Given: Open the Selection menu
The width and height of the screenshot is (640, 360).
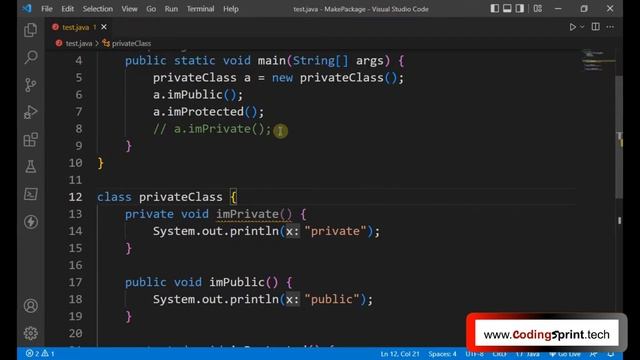Looking at the screenshot, I should [x=98, y=9].
